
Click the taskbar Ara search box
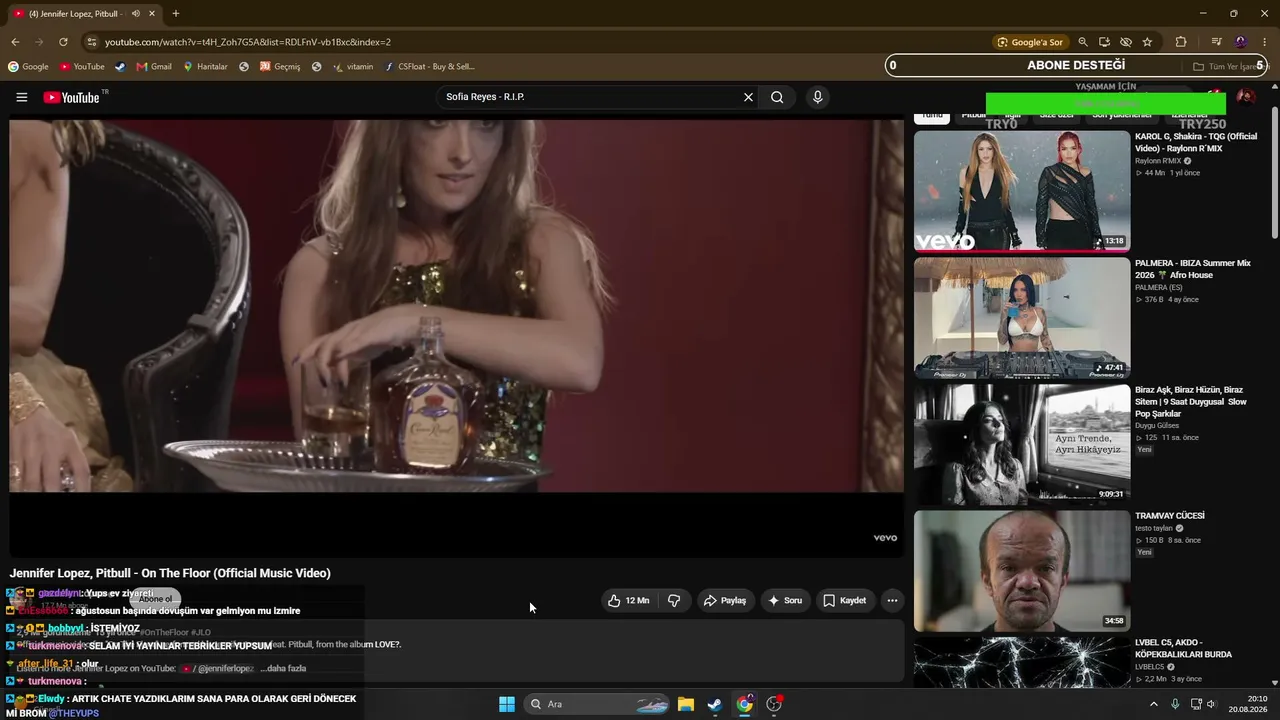coord(595,704)
